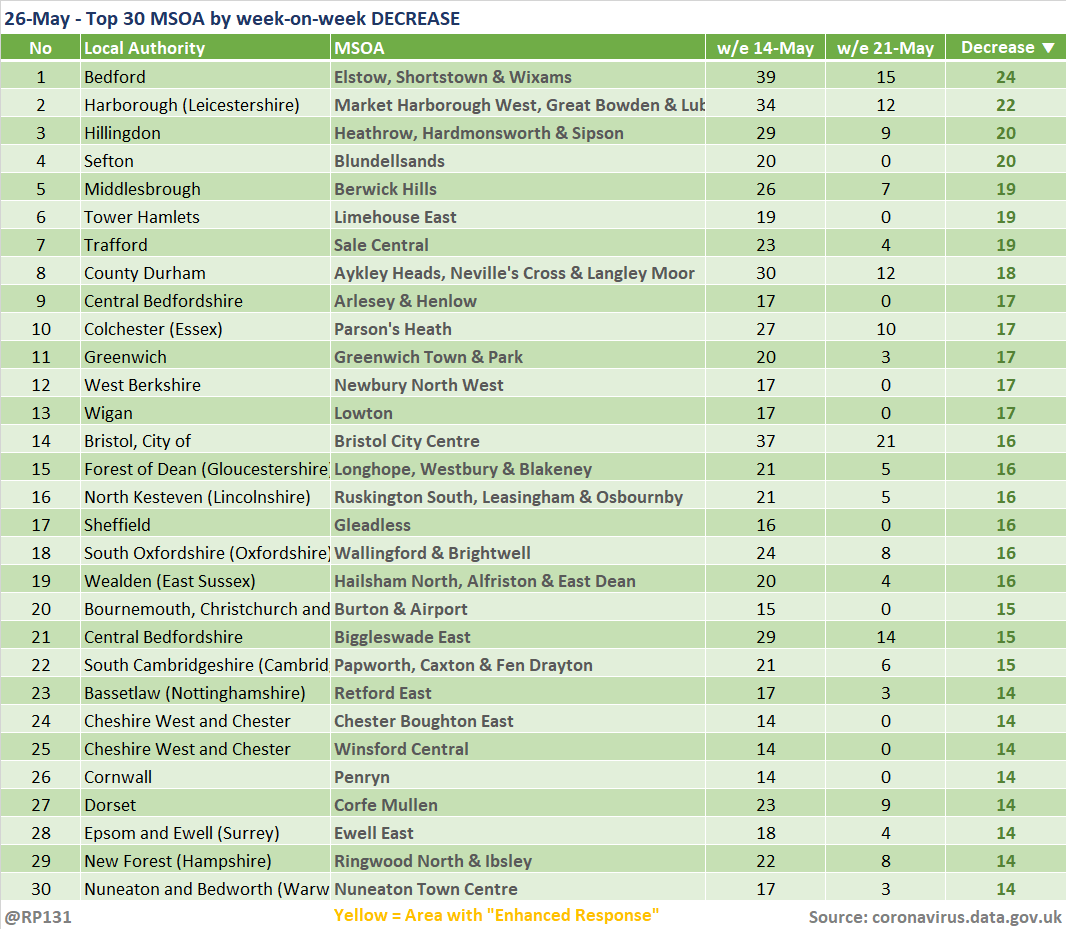Select the 'Colchester (Essex)' cell
1066x929 pixels.
tap(205, 328)
